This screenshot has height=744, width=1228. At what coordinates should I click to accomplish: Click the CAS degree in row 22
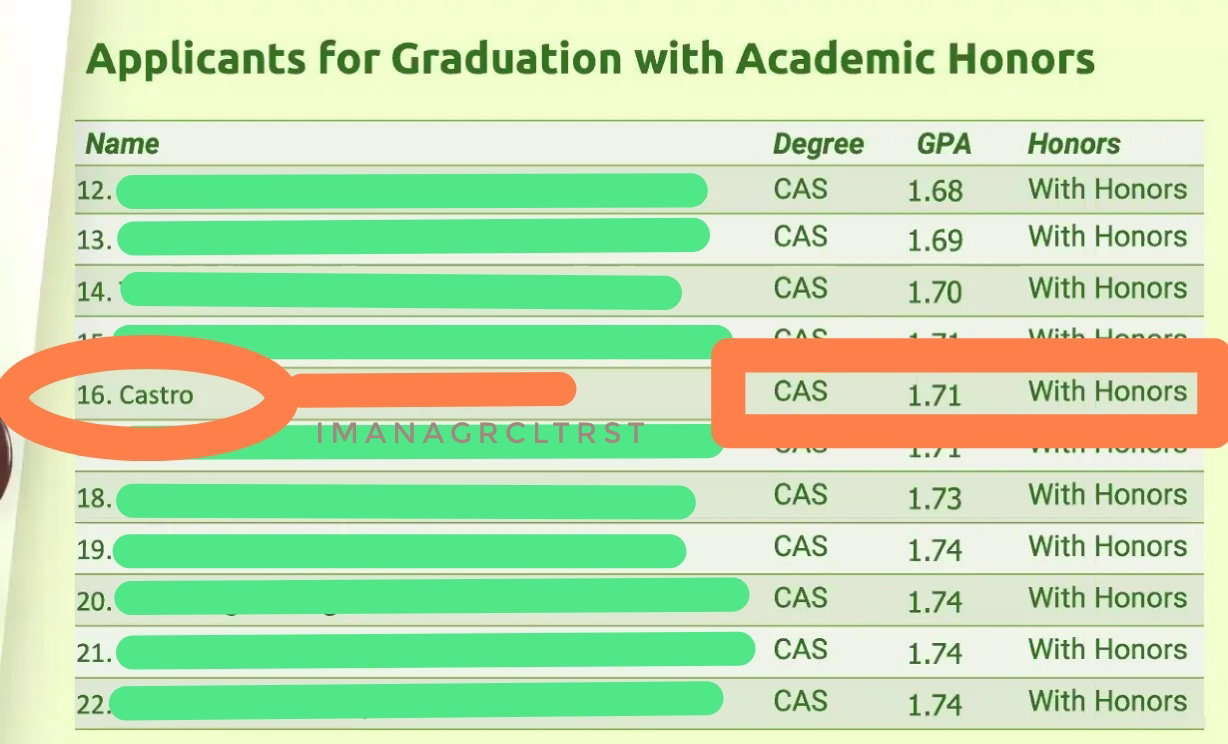800,700
